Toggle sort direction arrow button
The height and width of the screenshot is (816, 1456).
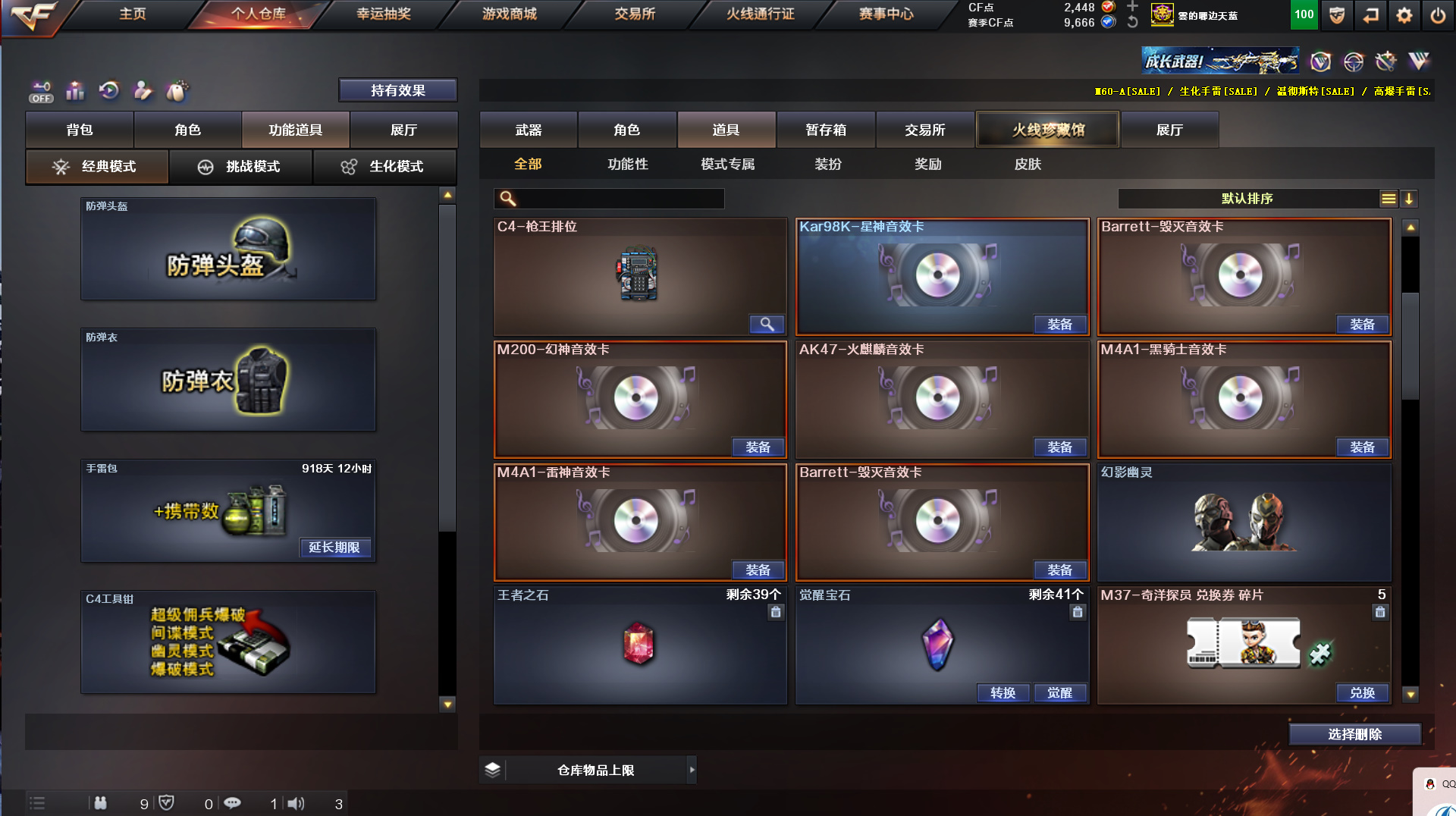(1408, 199)
